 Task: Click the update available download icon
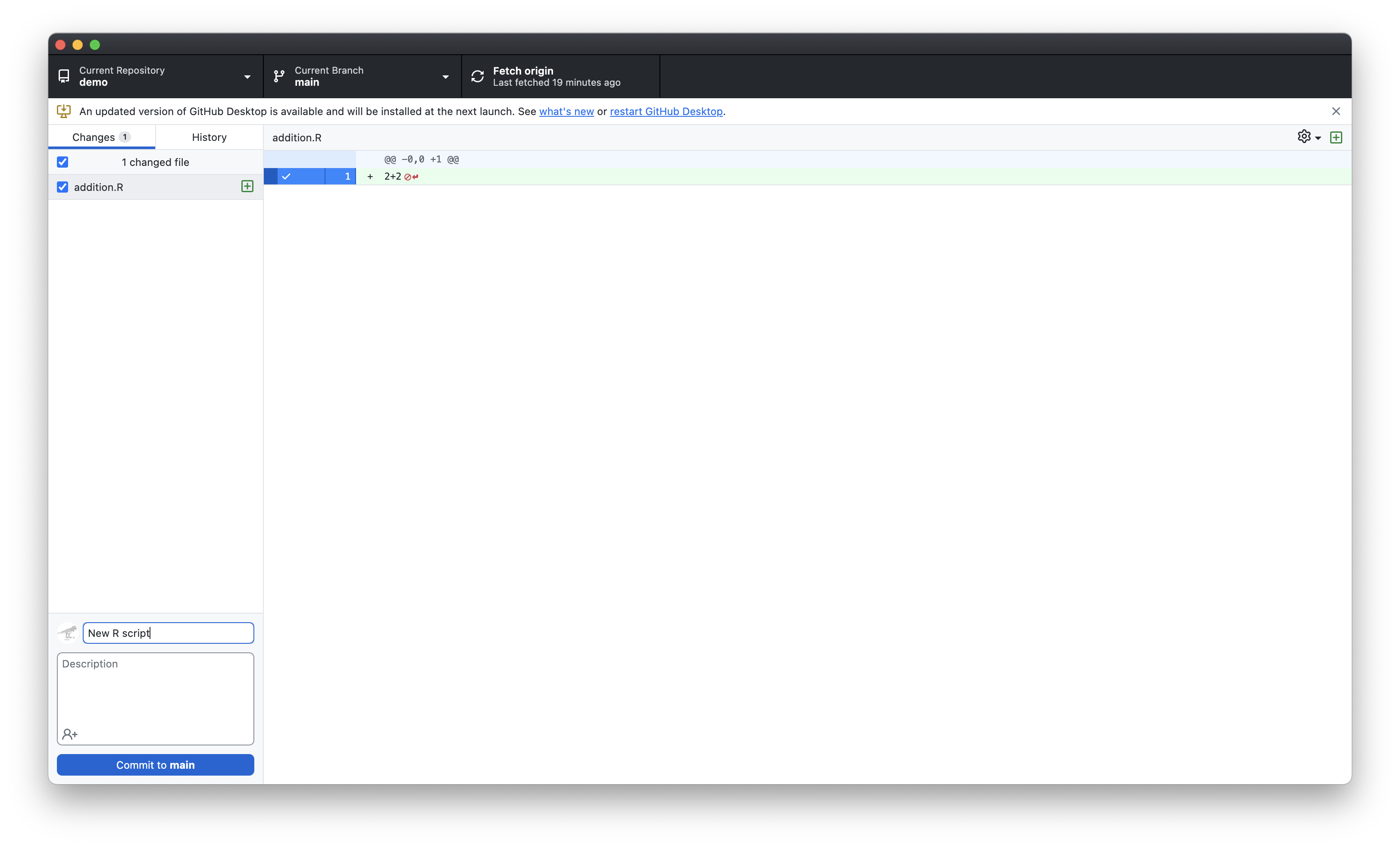(x=64, y=111)
